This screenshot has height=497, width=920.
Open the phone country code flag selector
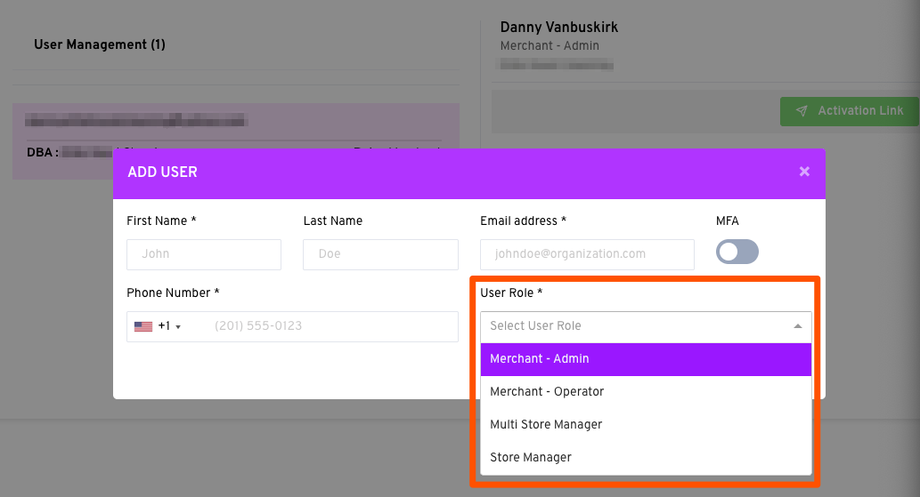click(x=157, y=326)
